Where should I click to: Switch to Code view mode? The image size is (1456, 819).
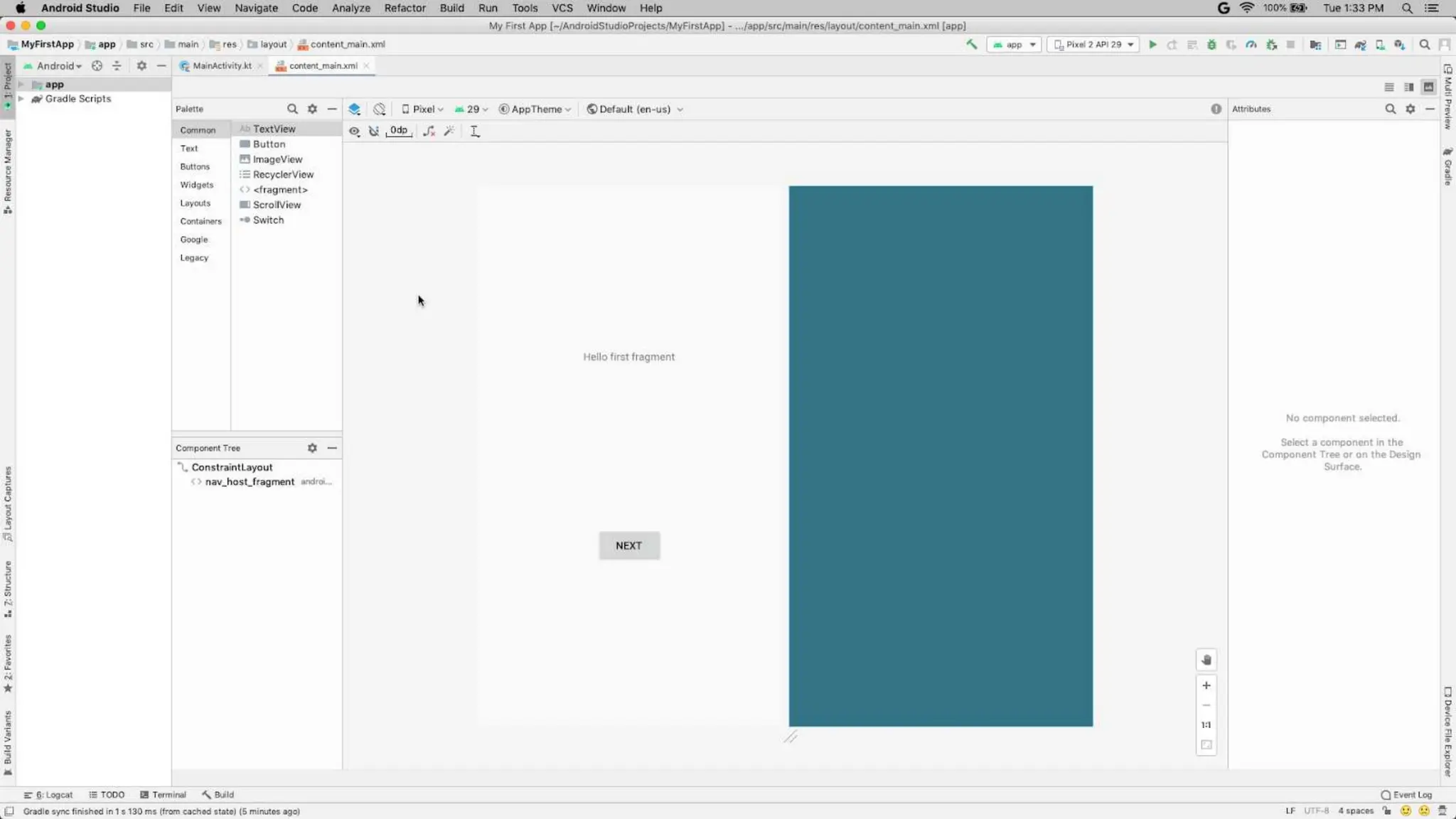[1388, 87]
